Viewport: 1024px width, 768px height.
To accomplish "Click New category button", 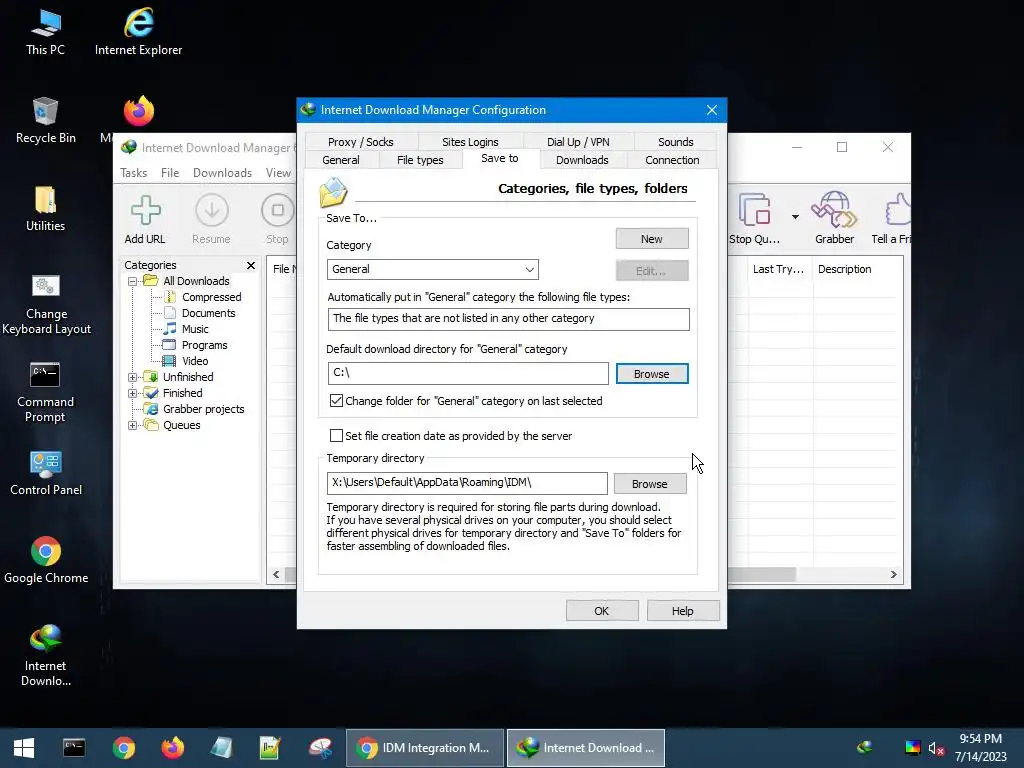I will coord(652,239).
